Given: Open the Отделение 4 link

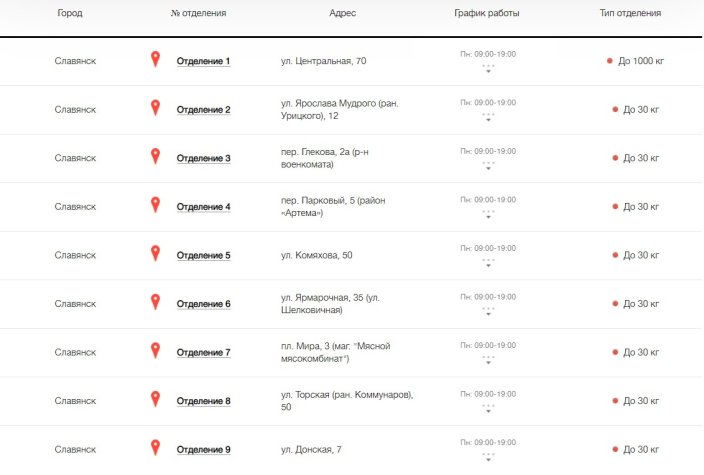Looking at the screenshot, I should (x=203, y=207).
